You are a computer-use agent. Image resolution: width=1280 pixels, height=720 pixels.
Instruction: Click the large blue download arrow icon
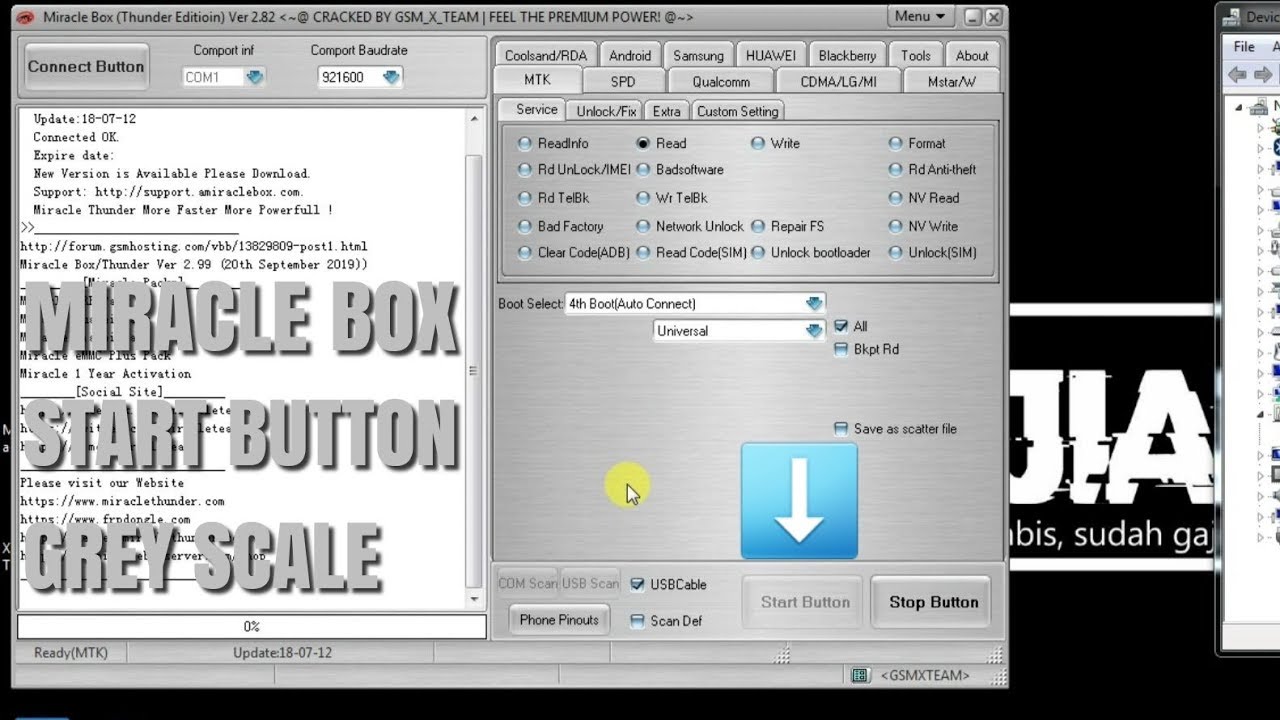click(x=799, y=501)
